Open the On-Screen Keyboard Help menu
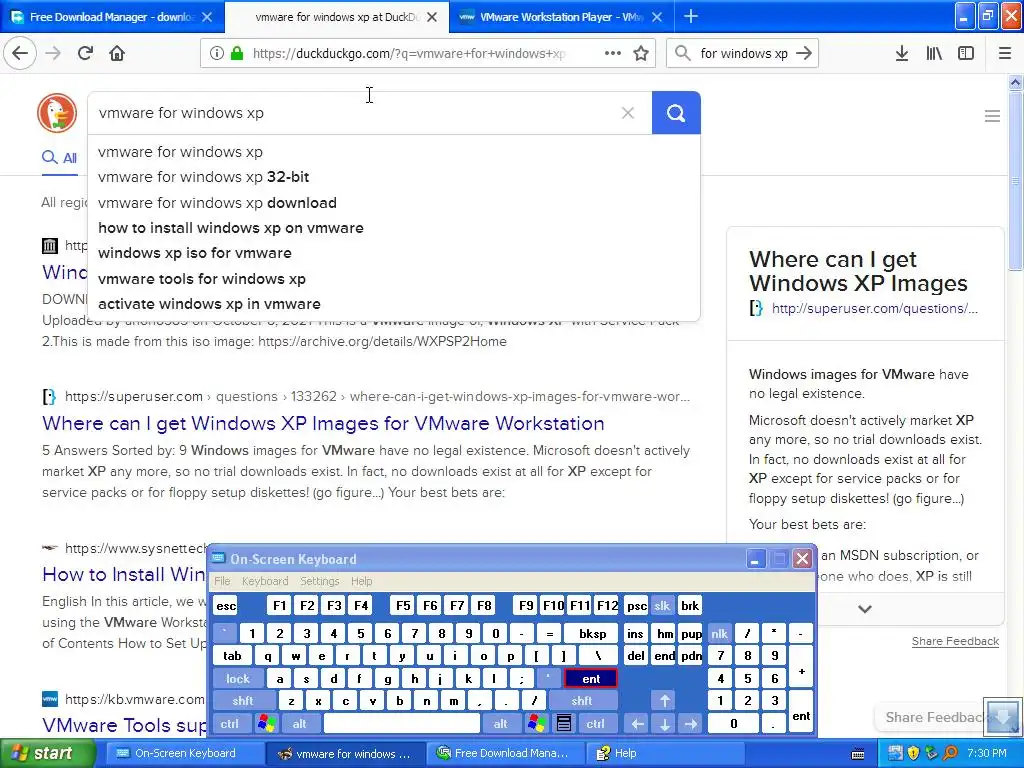Viewport: 1024px width, 768px height. pos(361,581)
